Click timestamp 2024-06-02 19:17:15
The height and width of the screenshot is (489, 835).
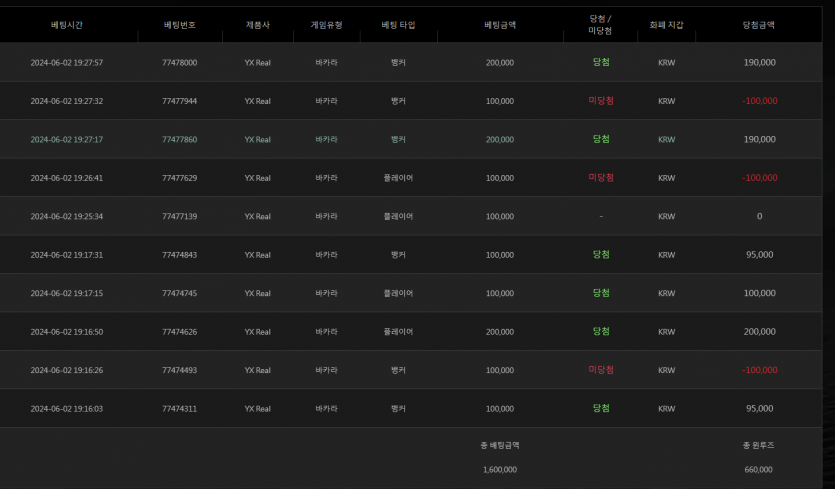point(67,293)
